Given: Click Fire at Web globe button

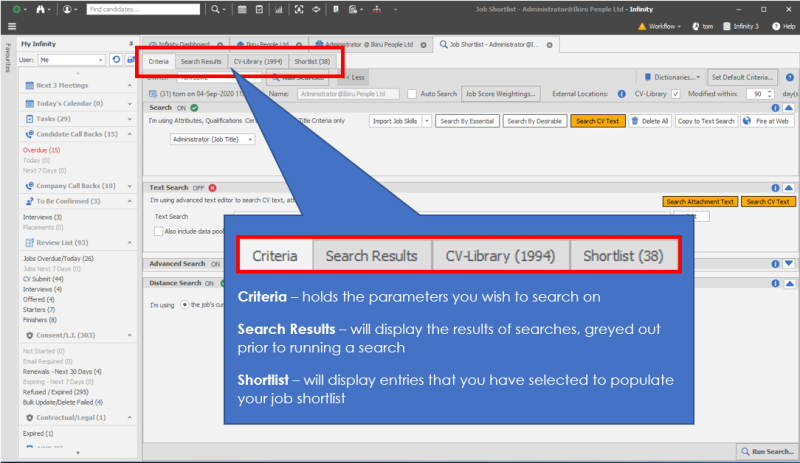Looking at the screenshot, I should [767, 121].
